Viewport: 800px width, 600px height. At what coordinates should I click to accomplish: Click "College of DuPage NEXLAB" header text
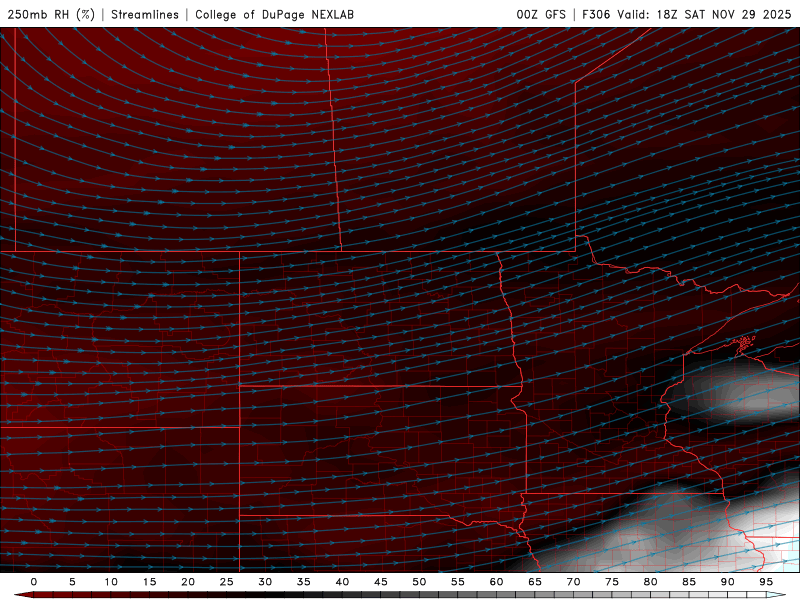[274, 14]
